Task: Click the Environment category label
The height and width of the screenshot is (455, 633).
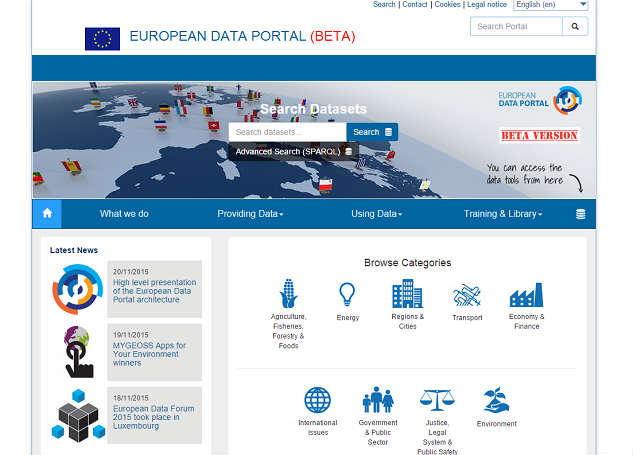Action: (497, 424)
